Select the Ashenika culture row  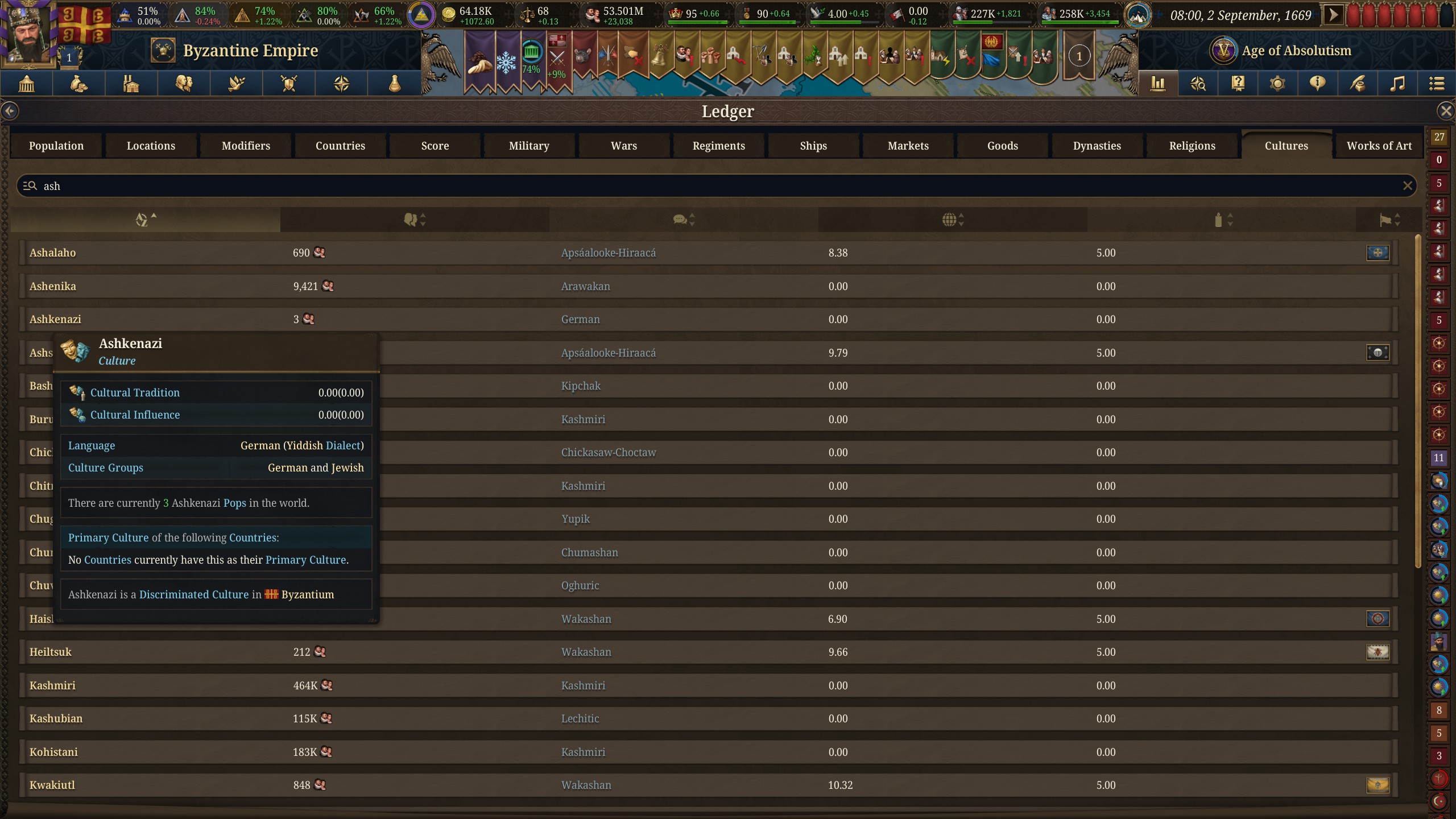point(708,286)
